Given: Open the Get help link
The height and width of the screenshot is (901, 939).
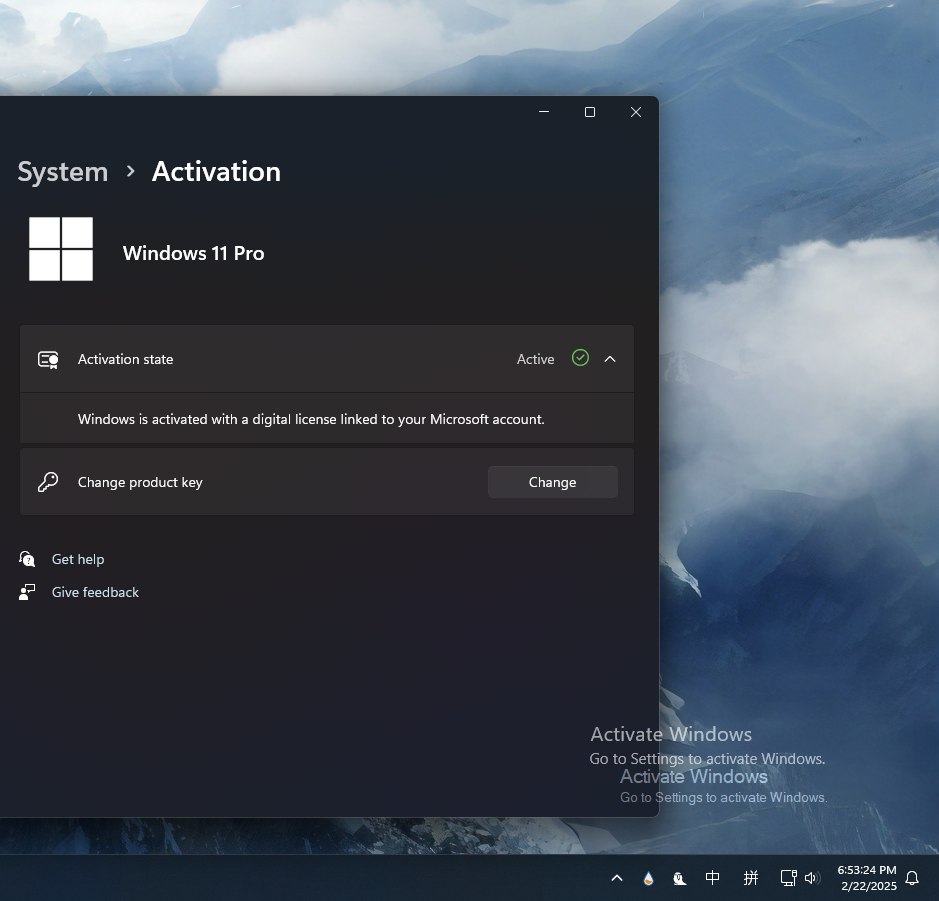Looking at the screenshot, I should click(78, 559).
